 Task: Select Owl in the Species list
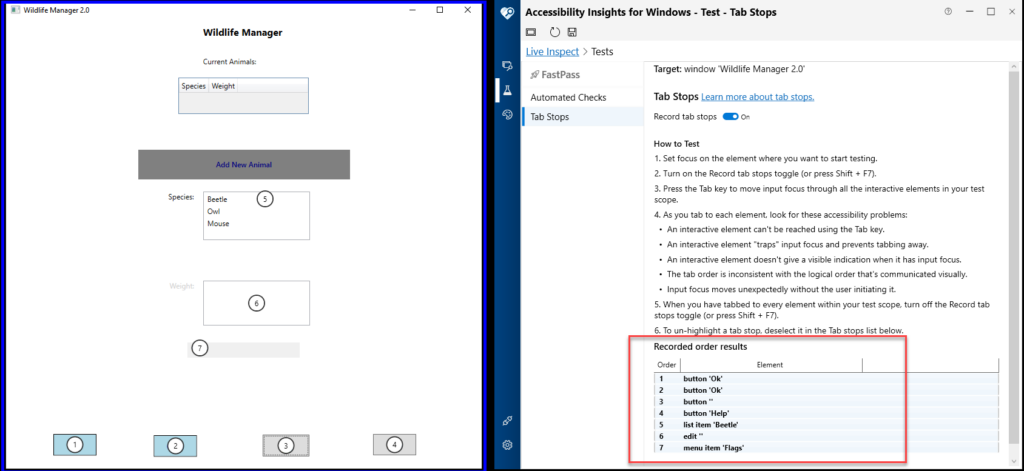click(x=214, y=212)
